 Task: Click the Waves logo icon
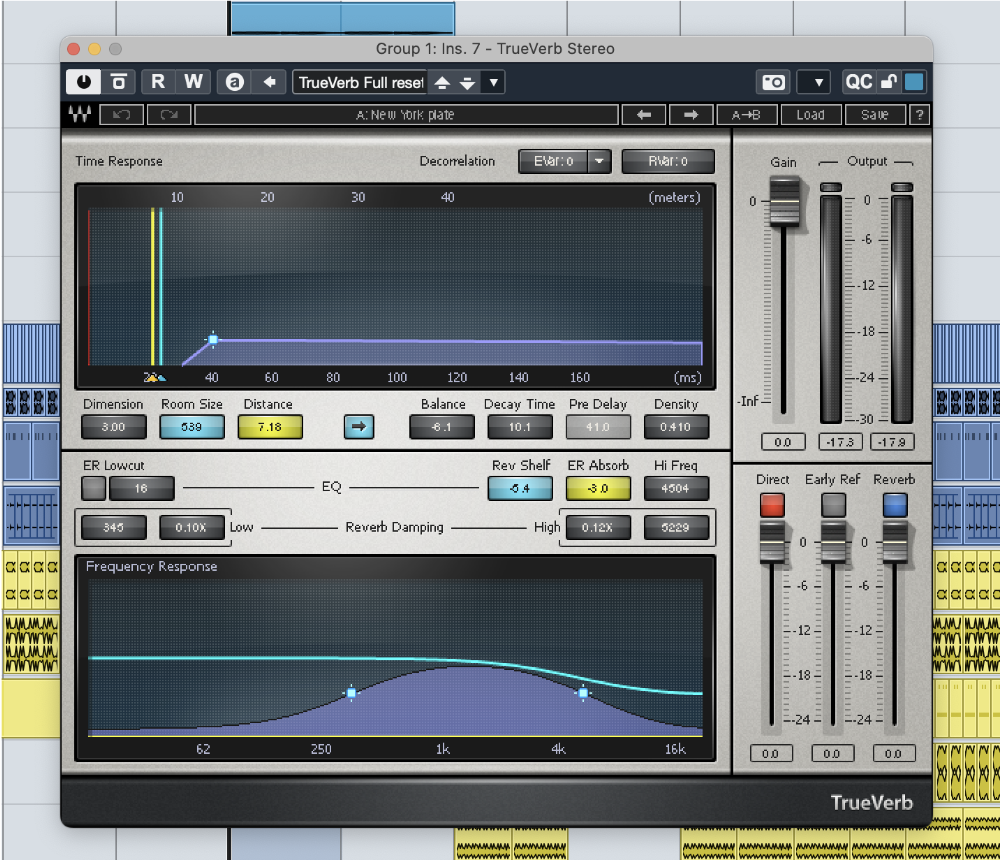point(79,115)
